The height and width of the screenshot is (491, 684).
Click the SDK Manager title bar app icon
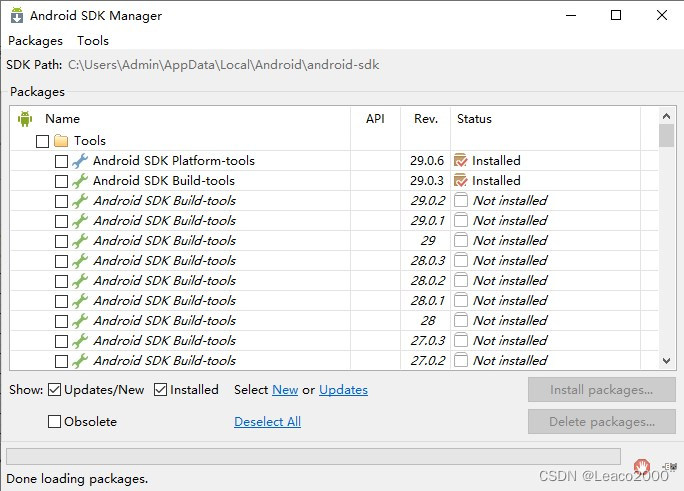pos(17,15)
